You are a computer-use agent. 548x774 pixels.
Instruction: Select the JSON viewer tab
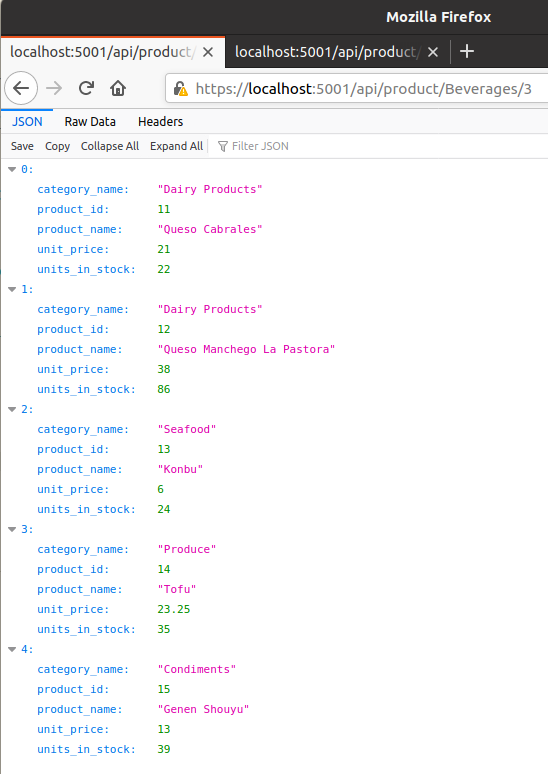tap(27, 121)
